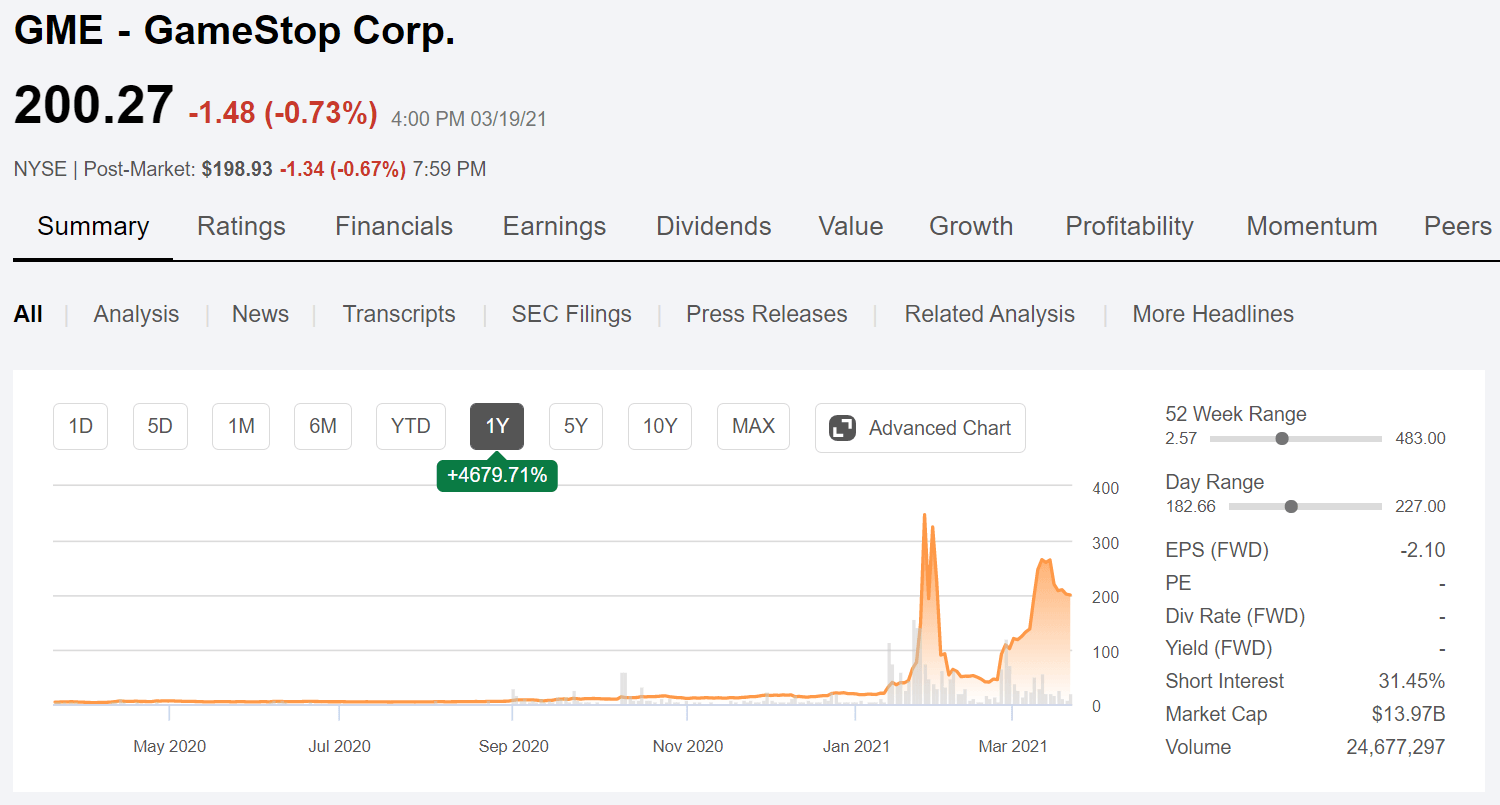Show Press Releases filter

point(767,314)
